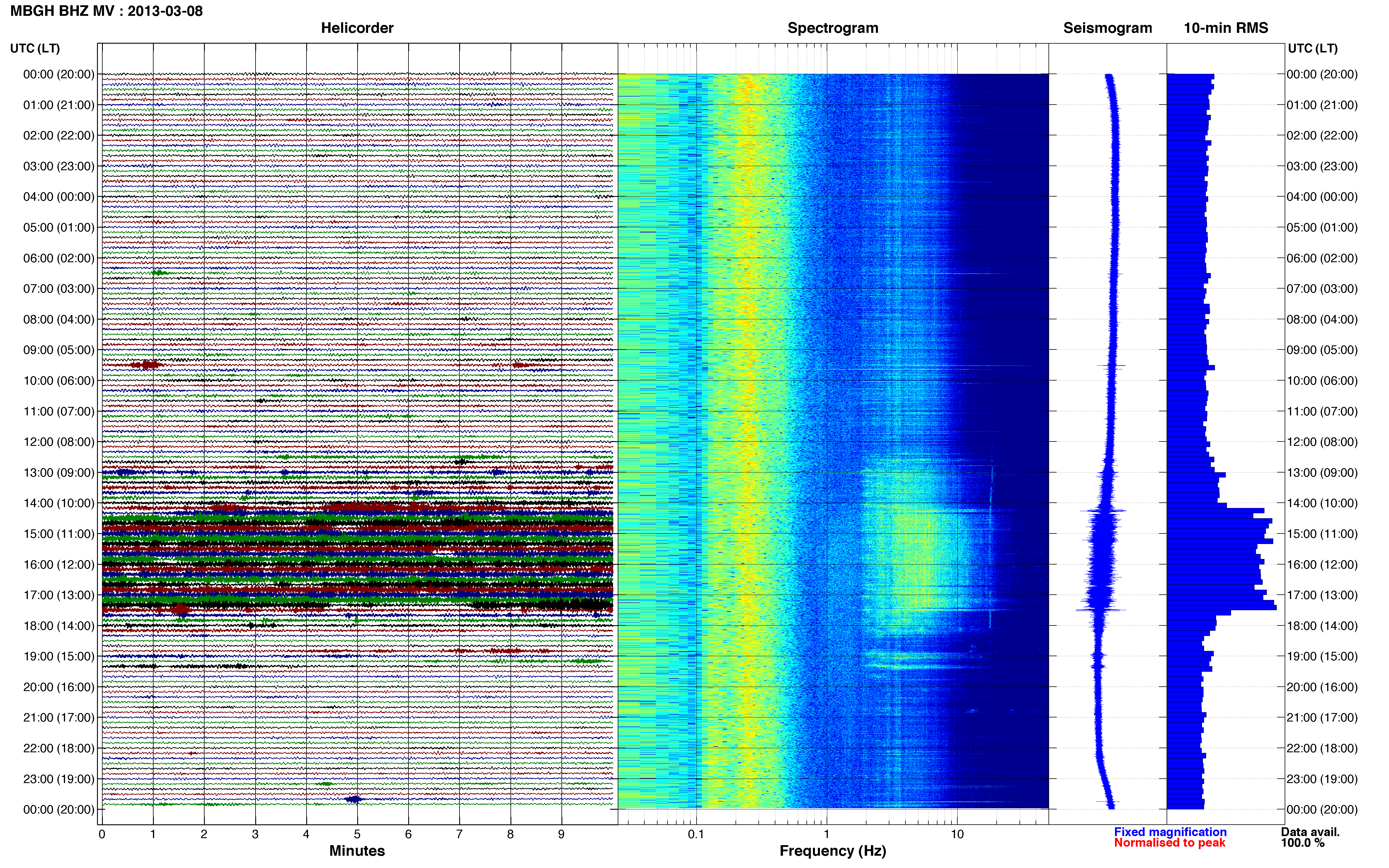This screenshot has width=1389, height=868.
Task: Select the 21:00 (17:00) label on the left axis
Action: tap(59, 718)
